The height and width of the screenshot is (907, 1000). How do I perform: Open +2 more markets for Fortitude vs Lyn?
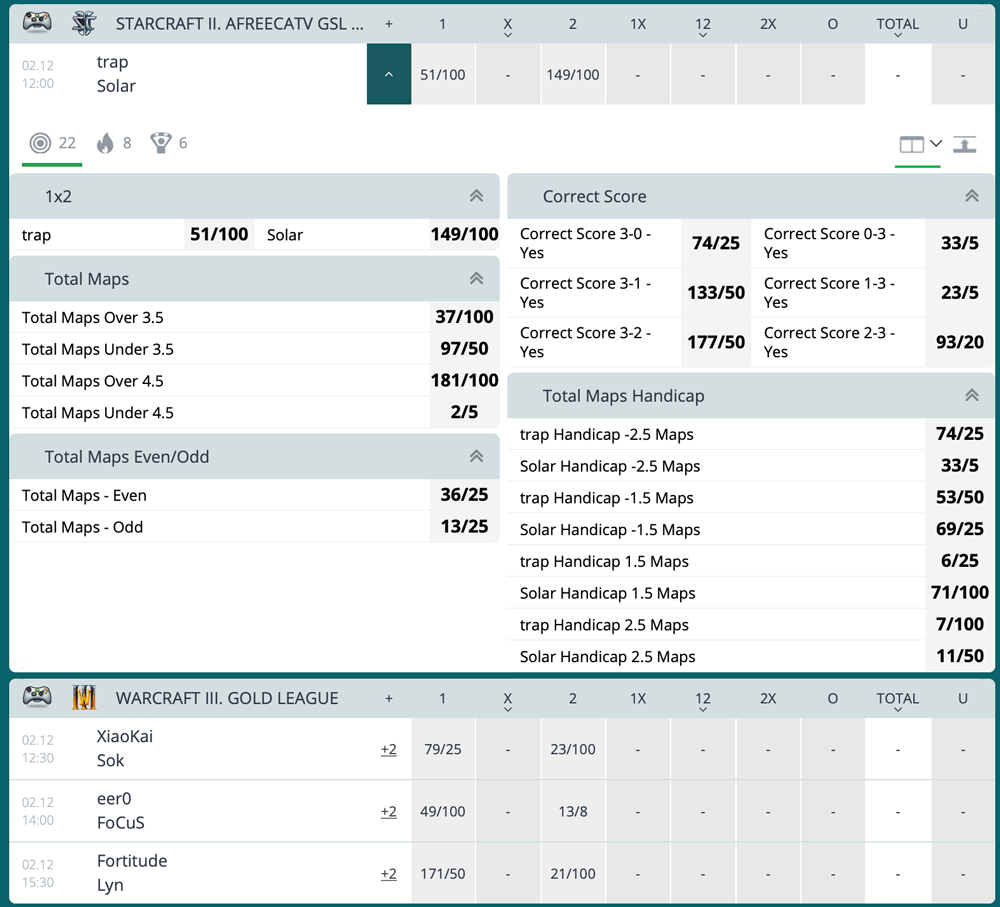(388, 874)
